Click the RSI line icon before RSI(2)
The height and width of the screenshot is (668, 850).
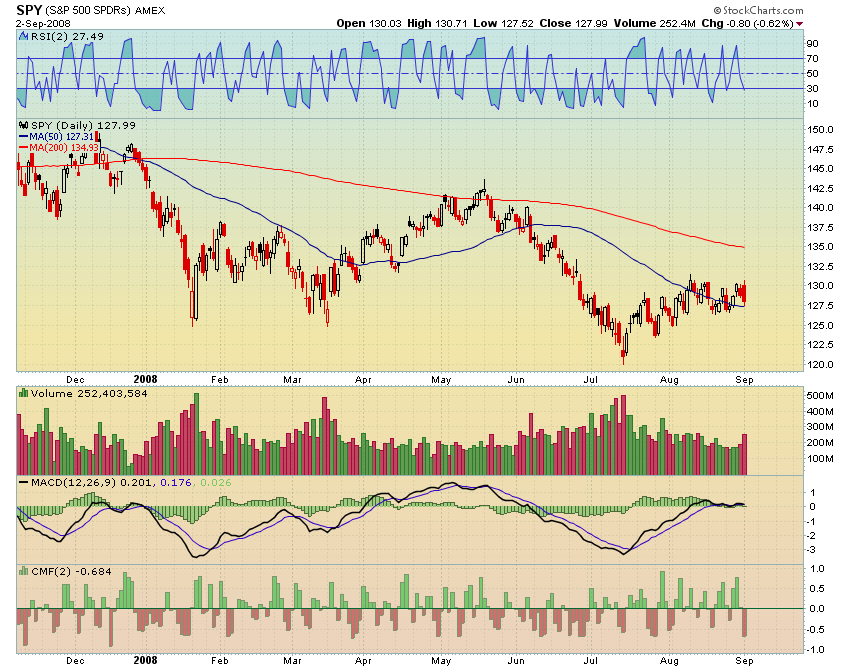tap(23, 36)
